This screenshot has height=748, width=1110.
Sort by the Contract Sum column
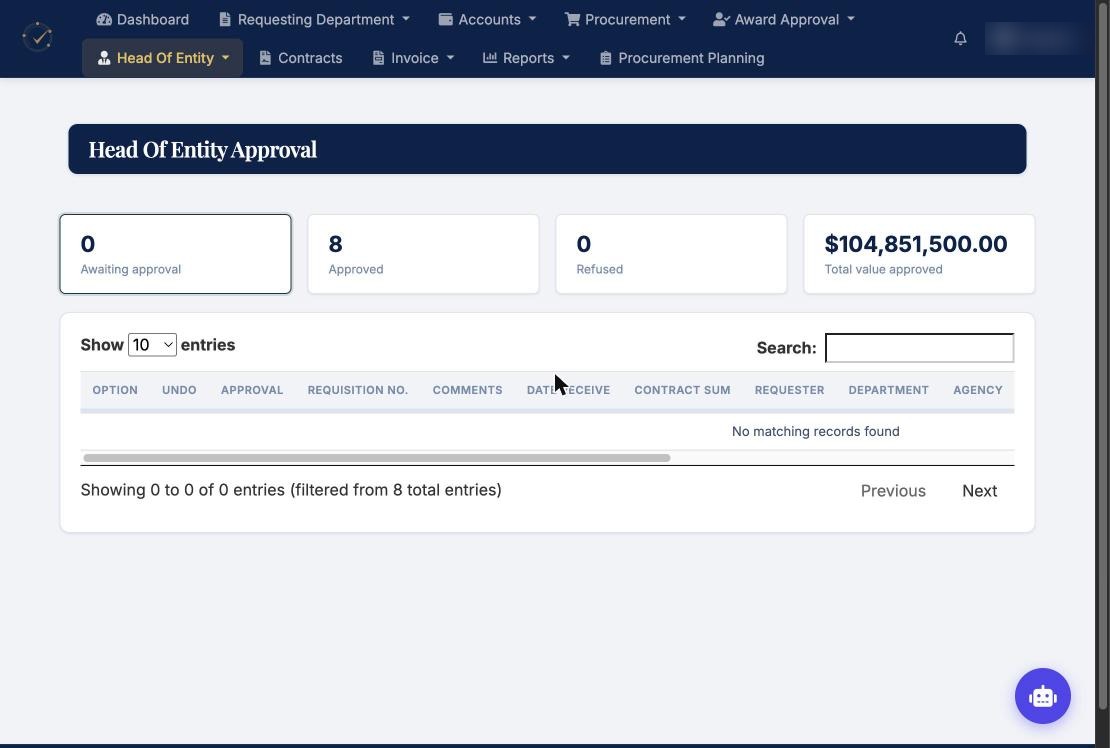(x=682, y=390)
